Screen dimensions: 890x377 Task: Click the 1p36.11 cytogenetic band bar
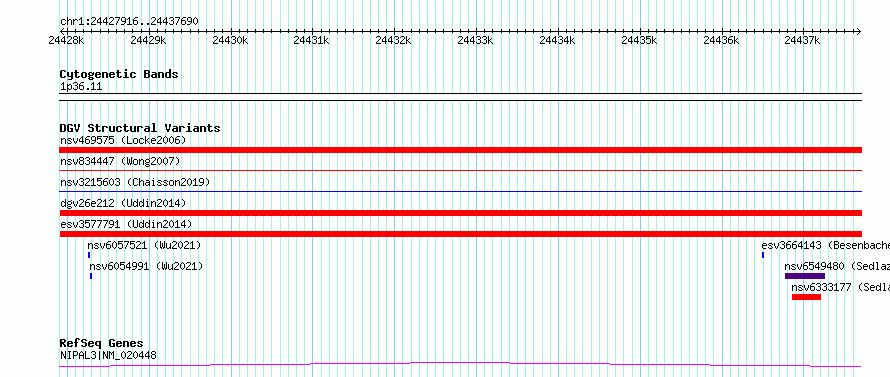pyautogui.click(x=460, y=97)
